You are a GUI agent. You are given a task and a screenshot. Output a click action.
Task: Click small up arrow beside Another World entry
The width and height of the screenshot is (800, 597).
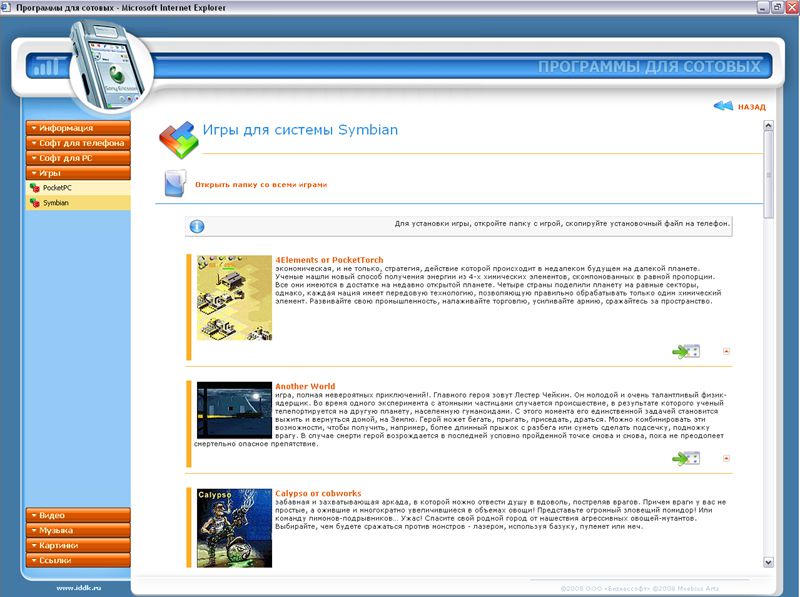[726, 458]
